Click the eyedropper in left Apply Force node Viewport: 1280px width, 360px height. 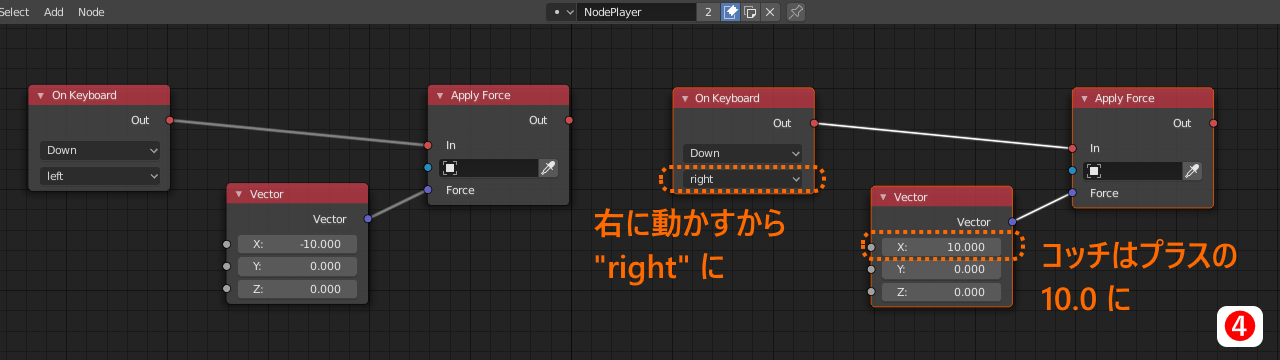point(548,168)
